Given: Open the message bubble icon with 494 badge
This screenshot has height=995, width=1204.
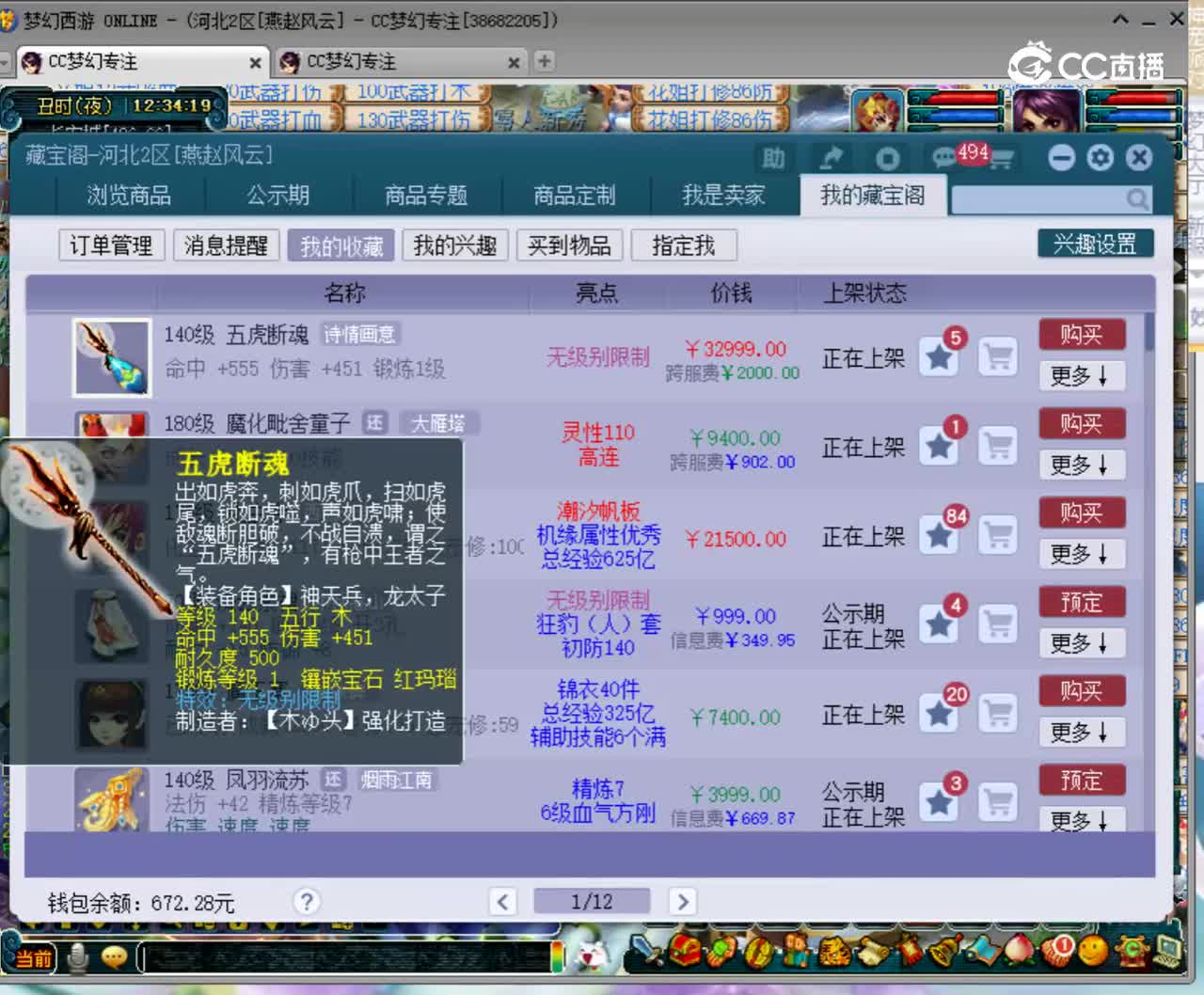Looking at the screenshot, I should click(943, 158).
